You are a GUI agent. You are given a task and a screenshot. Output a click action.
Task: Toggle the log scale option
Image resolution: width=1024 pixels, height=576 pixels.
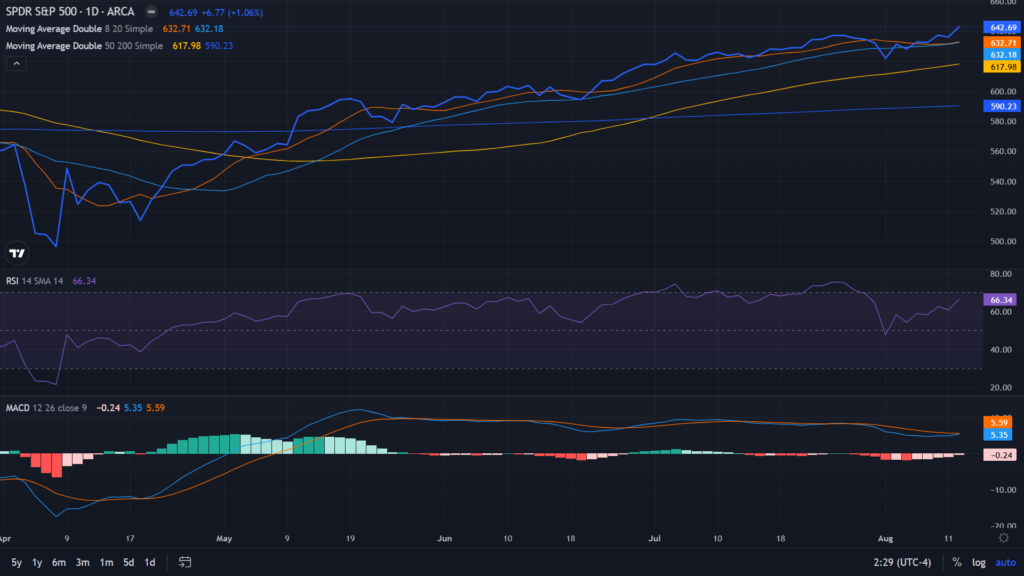[978, 562]
